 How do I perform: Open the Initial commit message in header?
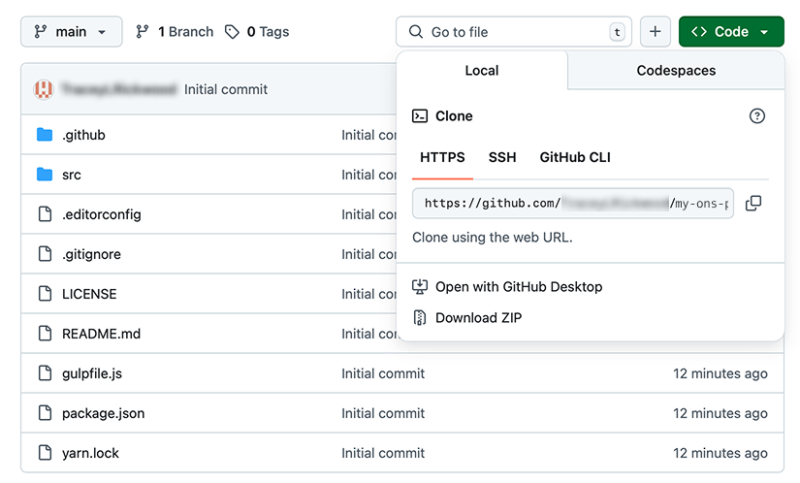point(226,89)
